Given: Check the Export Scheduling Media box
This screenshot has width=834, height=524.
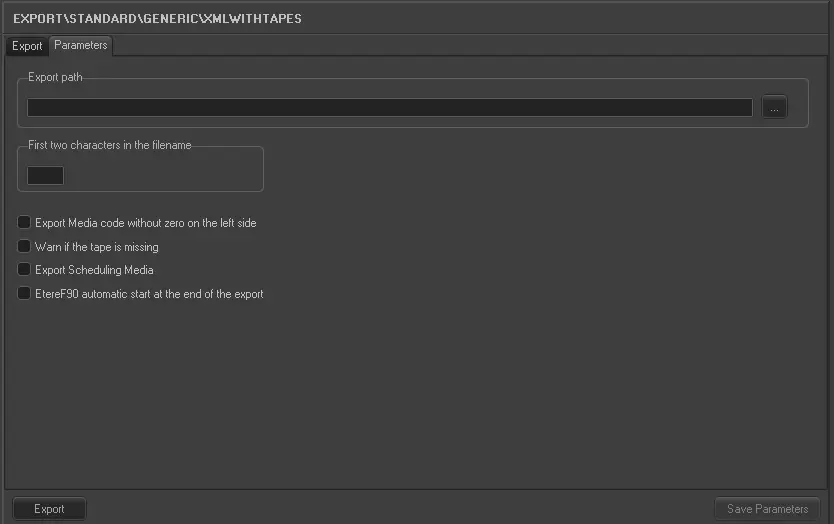Looking at the screenshot, I should 25,270.
